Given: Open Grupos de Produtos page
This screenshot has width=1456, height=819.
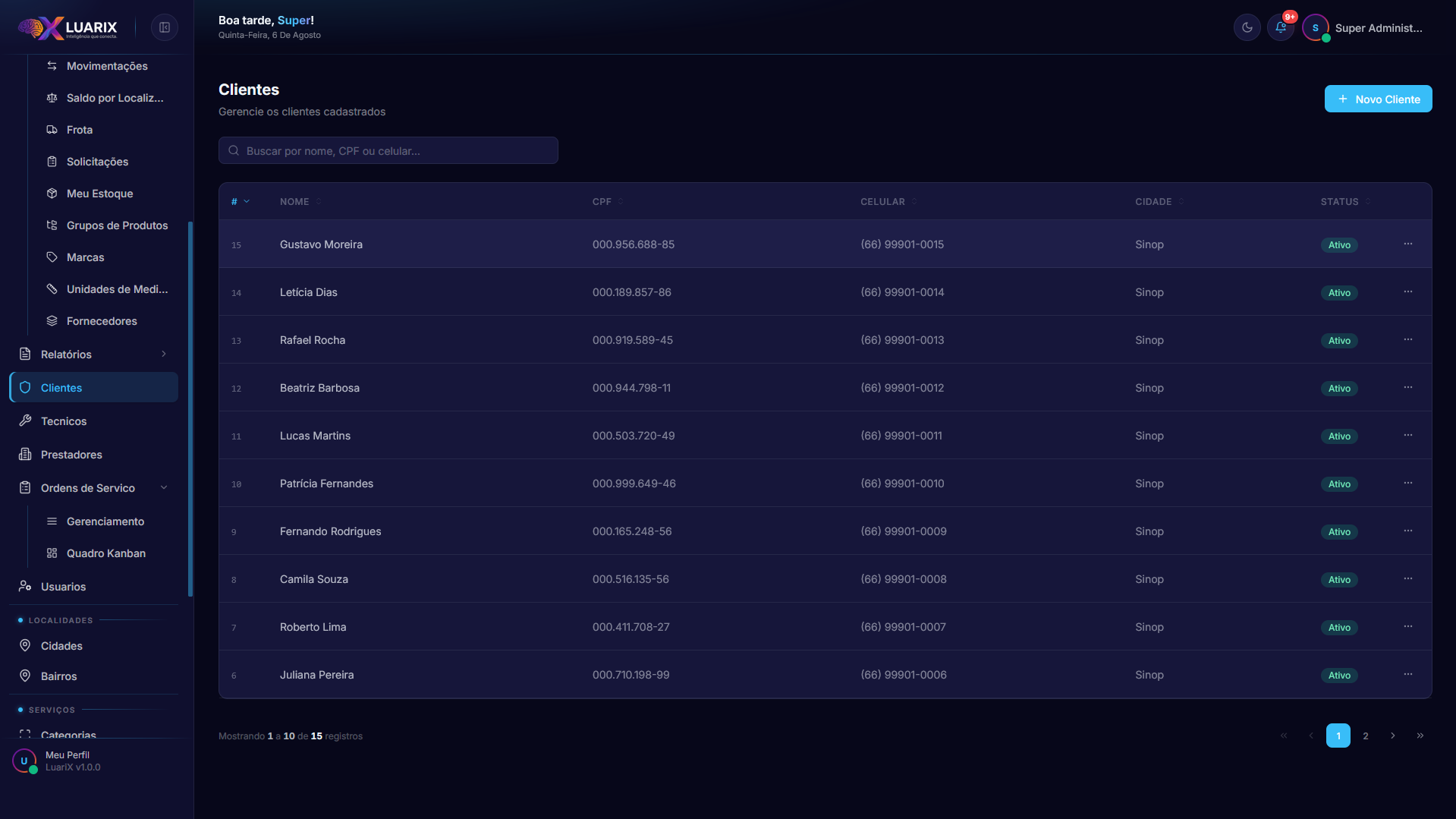Looking at the screenshot, I should point(117,225).
